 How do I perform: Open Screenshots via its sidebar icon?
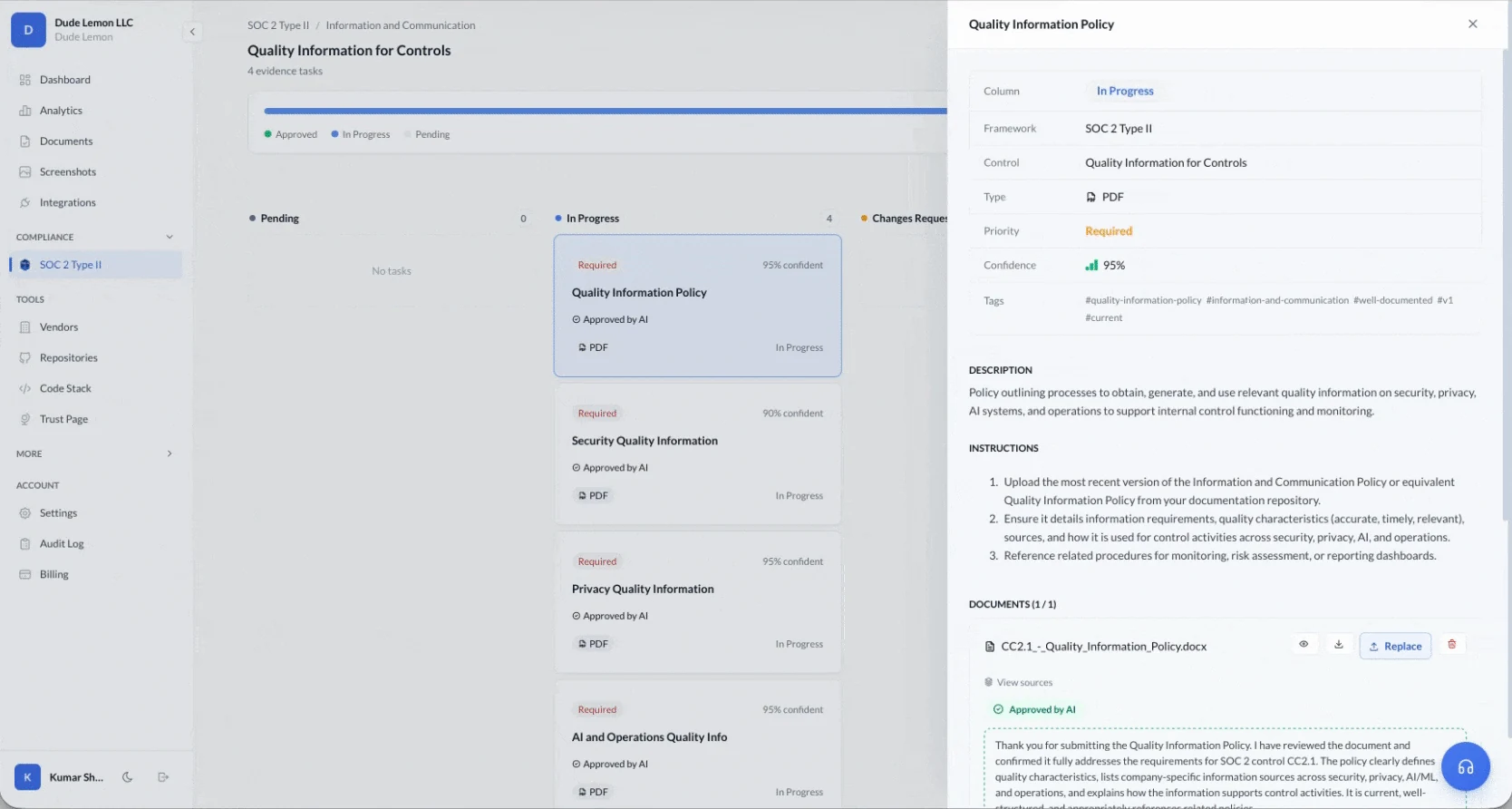[25, 172]
